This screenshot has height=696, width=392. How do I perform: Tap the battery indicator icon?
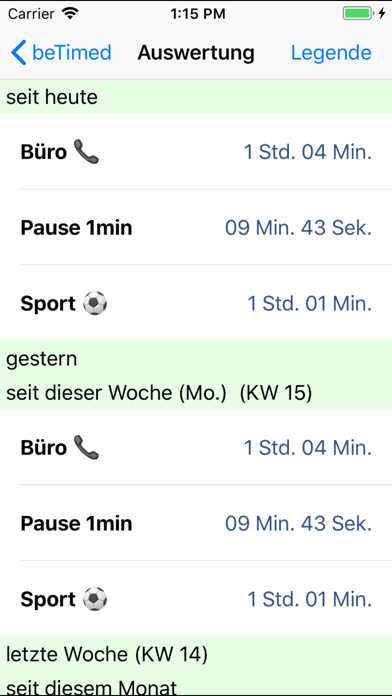coord(357,14)
